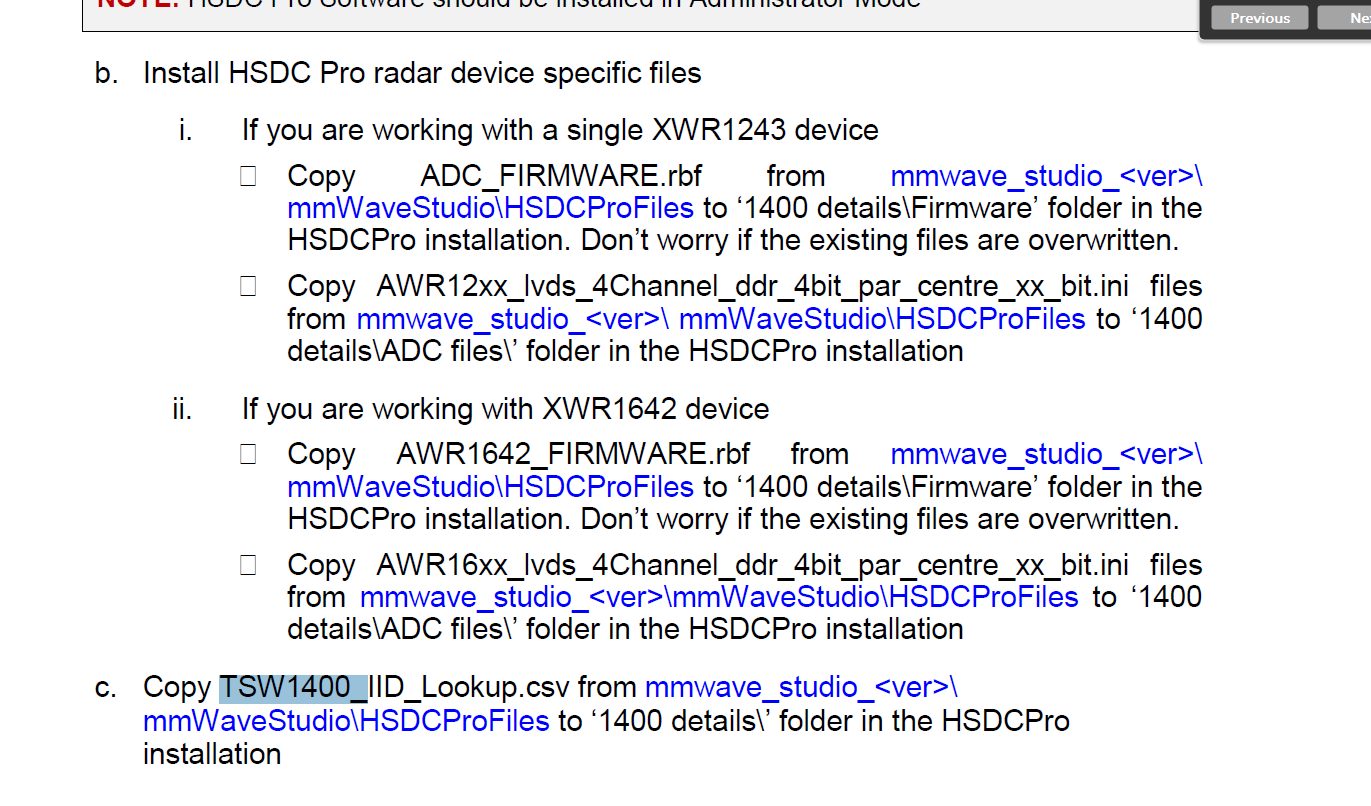Image resolution: width=1371 pixels, height=806 pixels.
Task: Click the text IID_Lookup.csv
Action: point(469,688)
